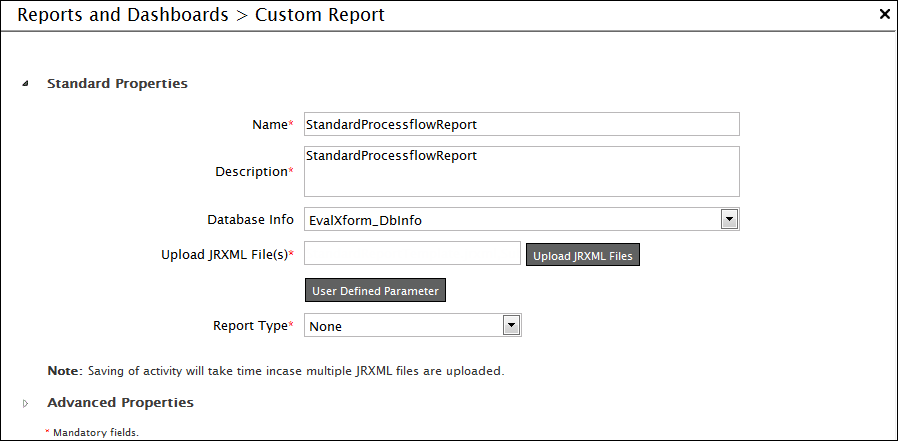Click the Name field label
This screenshot has width=898, height=441.
(x=269, y=125)
